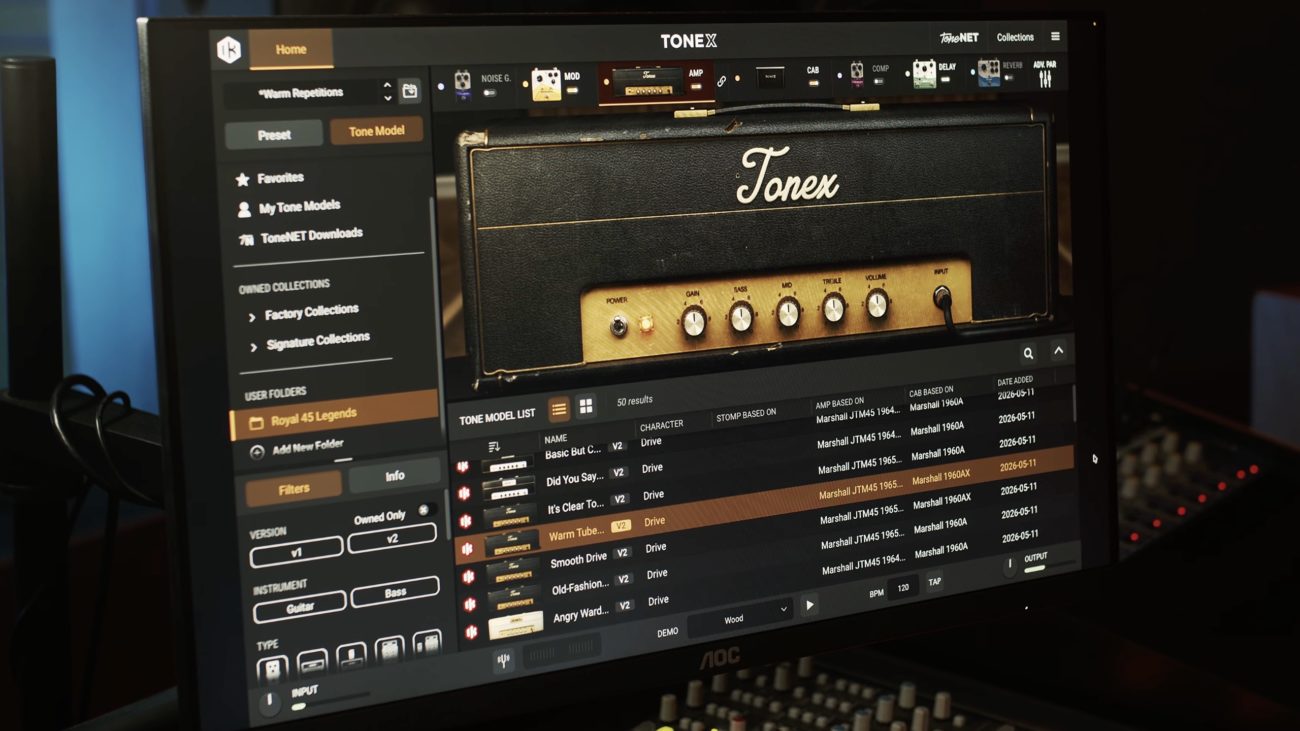Filter instrument by Bass

396,592
